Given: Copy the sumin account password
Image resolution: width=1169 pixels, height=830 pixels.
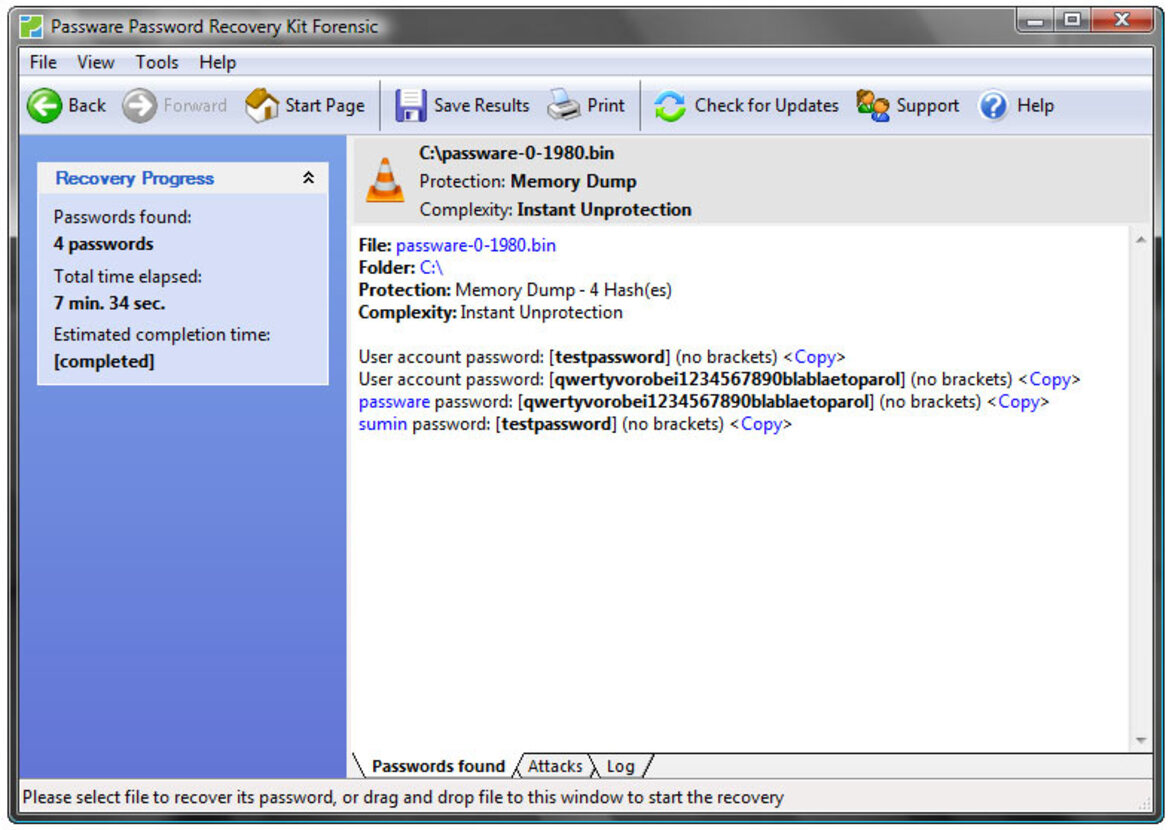Looking at the screenshot, I should [761, 424].
